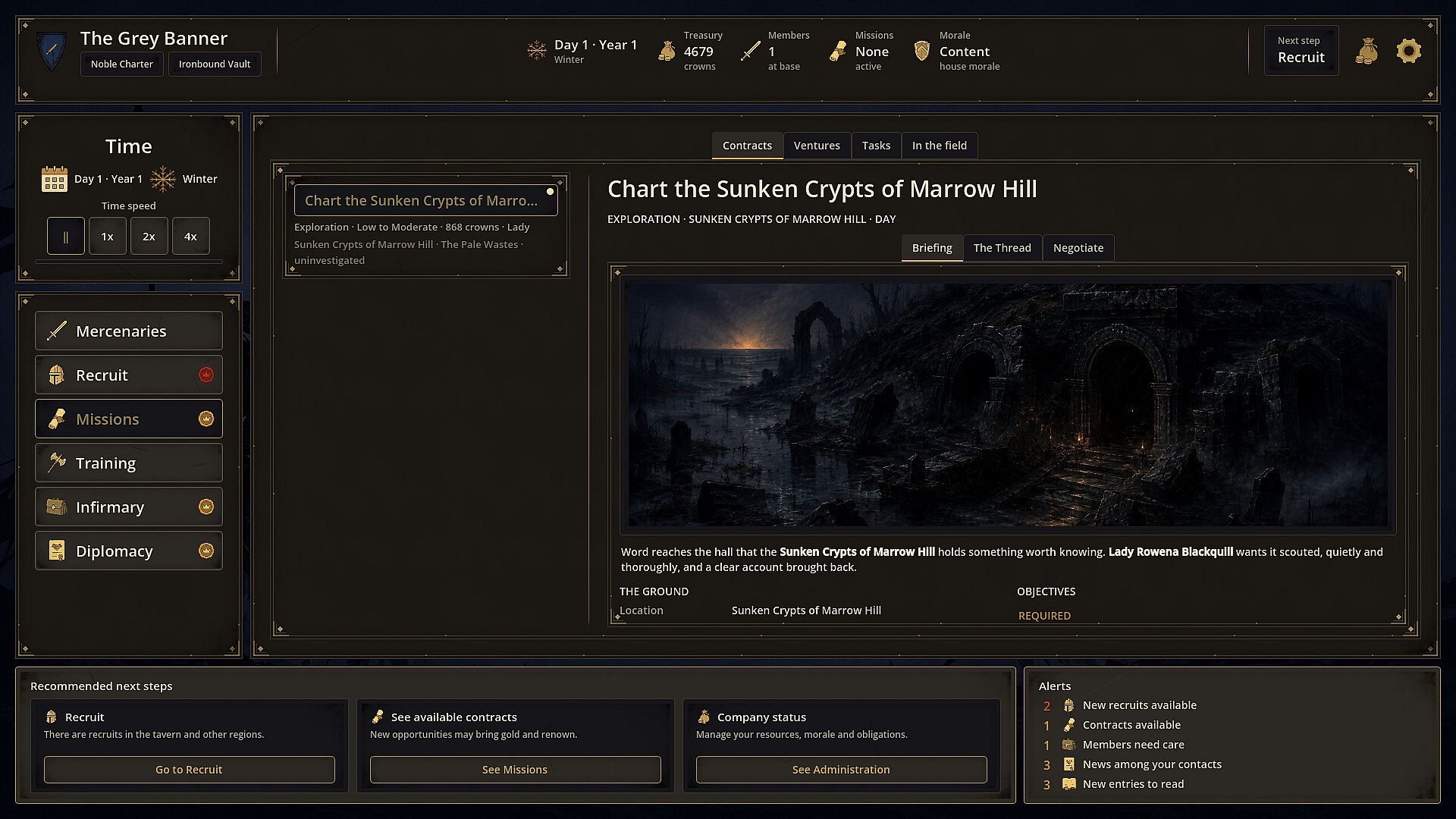Click the red badge on Recruit
1456x819 pixels.
(206, 375)
